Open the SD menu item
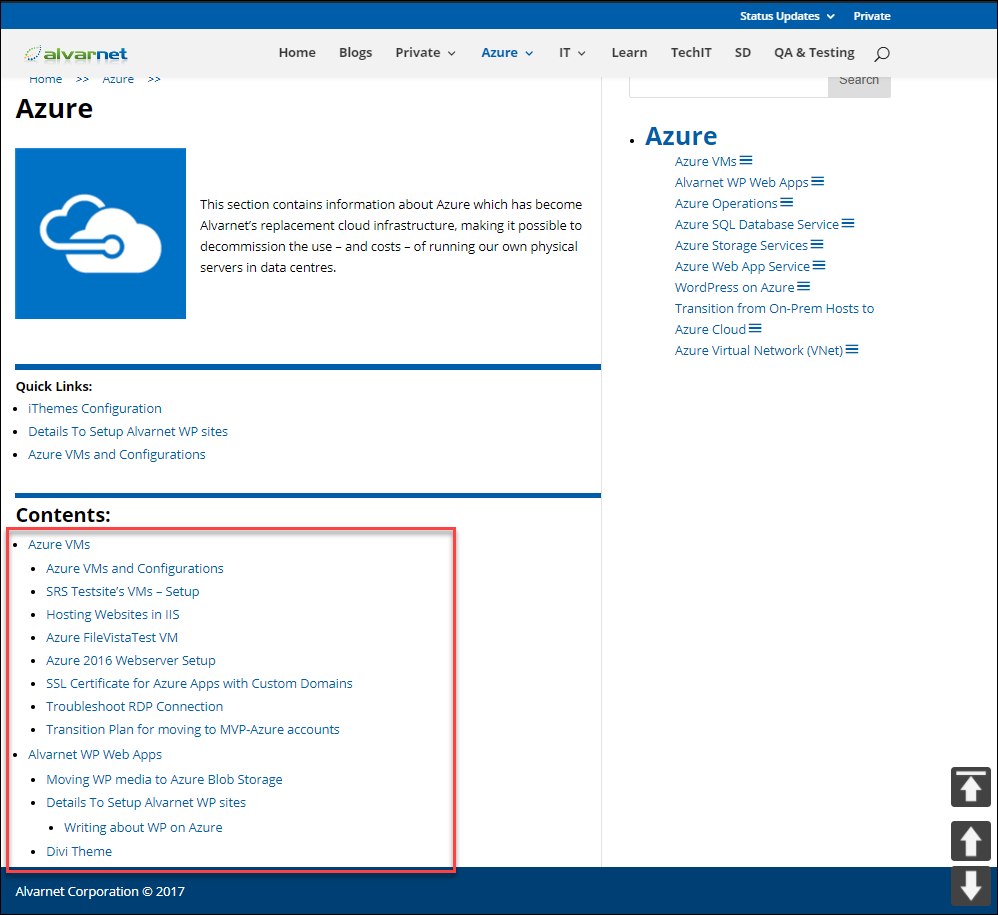This screenshot has height=915, width=998. coord(743,53)
